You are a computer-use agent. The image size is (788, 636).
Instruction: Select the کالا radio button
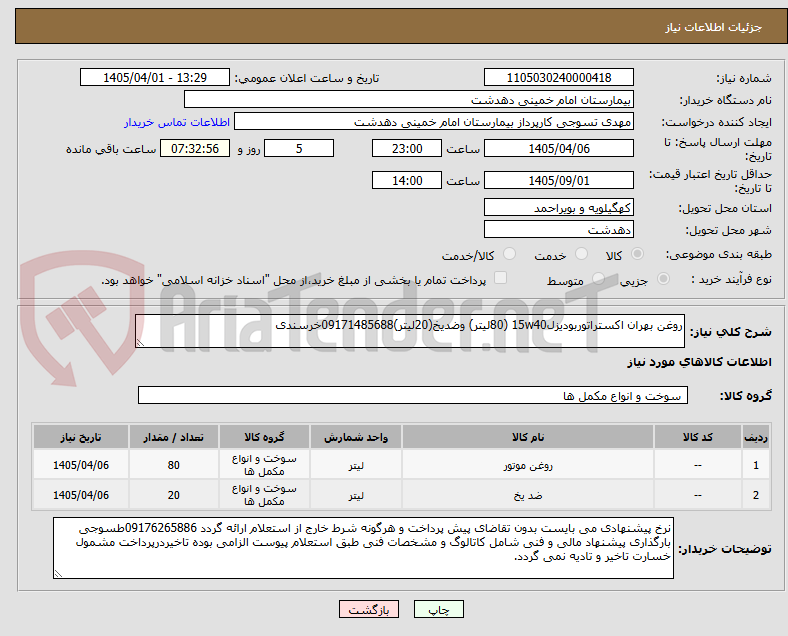pos(637,254)
